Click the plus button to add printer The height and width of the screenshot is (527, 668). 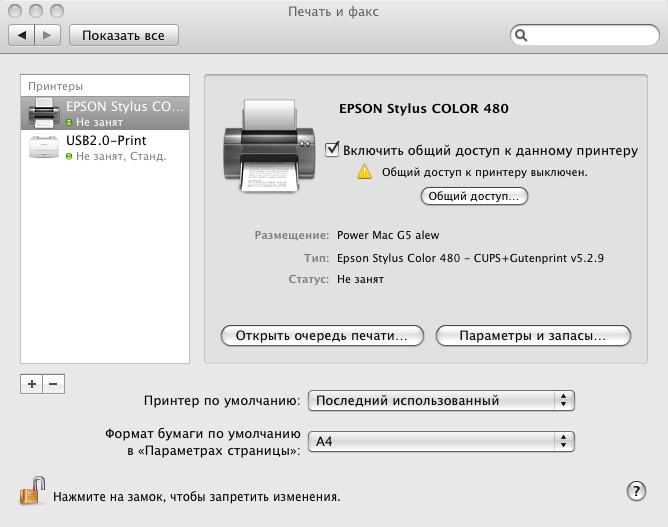click(x=32, y=384)
